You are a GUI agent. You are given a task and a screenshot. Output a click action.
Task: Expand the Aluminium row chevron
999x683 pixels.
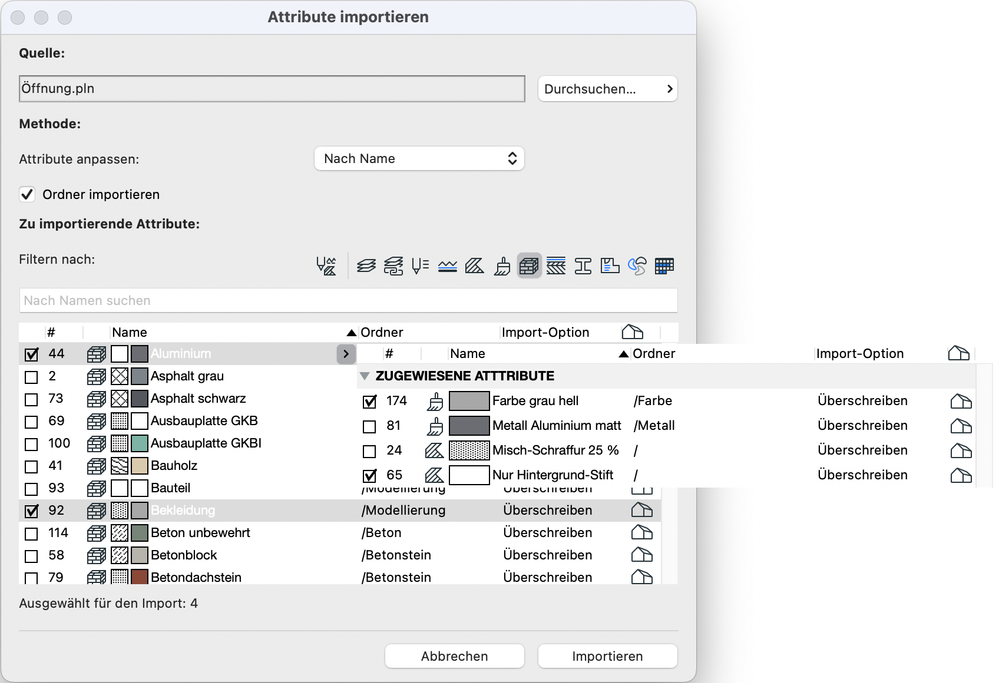(346, 354)
